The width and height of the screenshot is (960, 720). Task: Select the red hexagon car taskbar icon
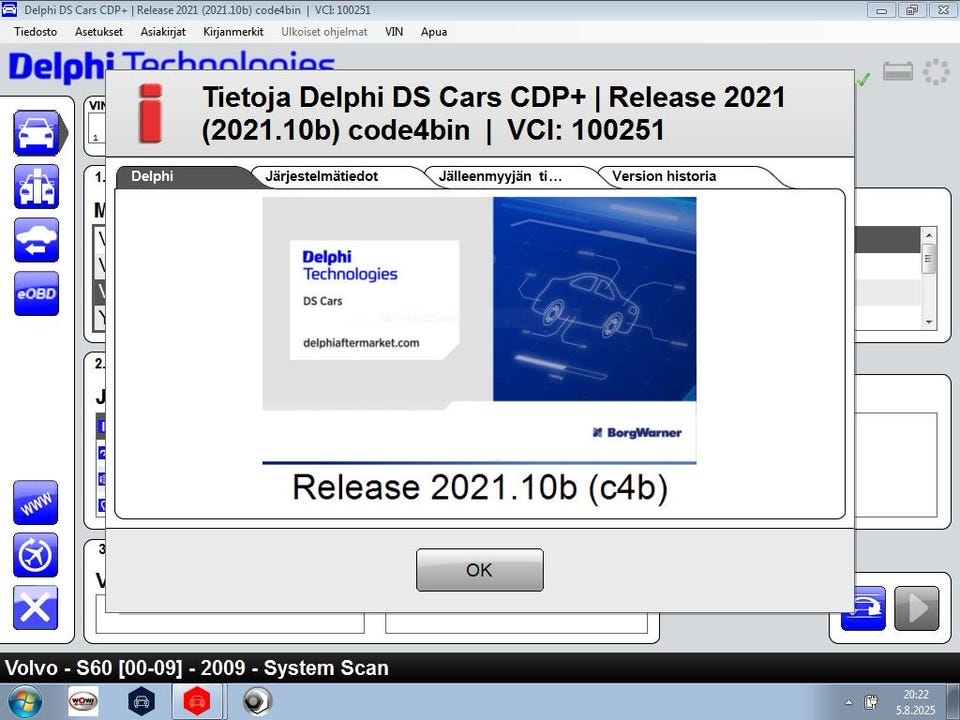click(x=197, y=702)
